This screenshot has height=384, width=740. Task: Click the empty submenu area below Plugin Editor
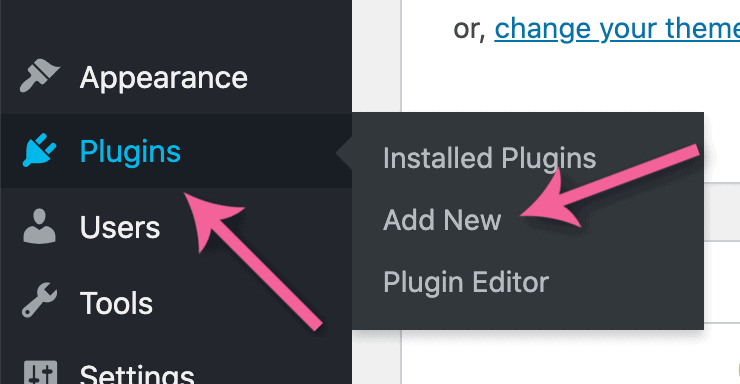[x=528, y=315]
